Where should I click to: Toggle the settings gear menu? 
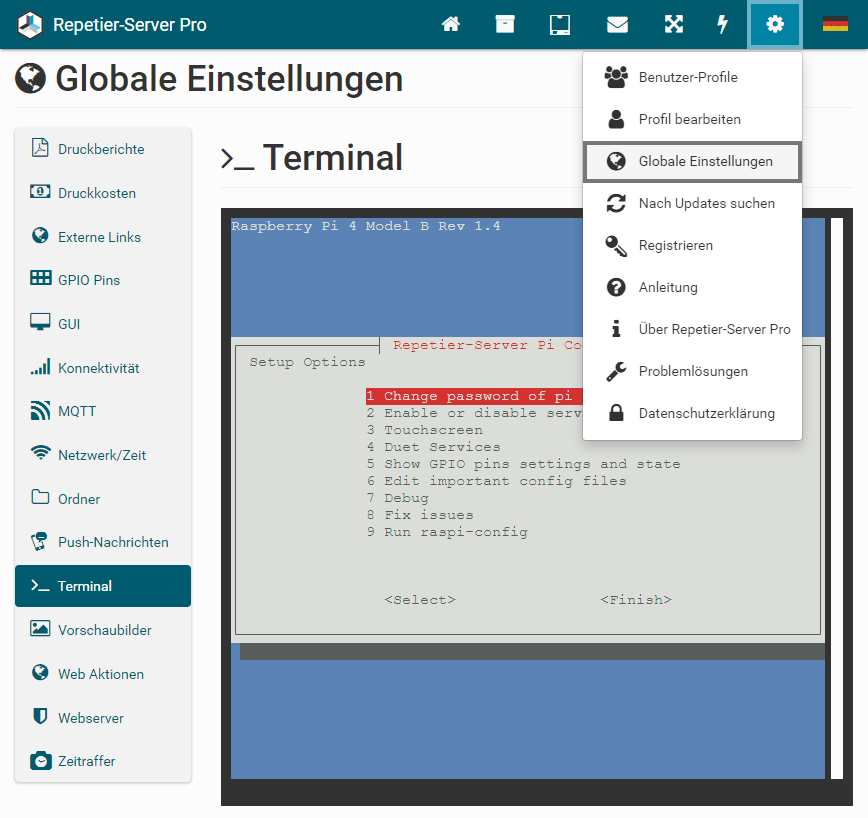(774, 24)
